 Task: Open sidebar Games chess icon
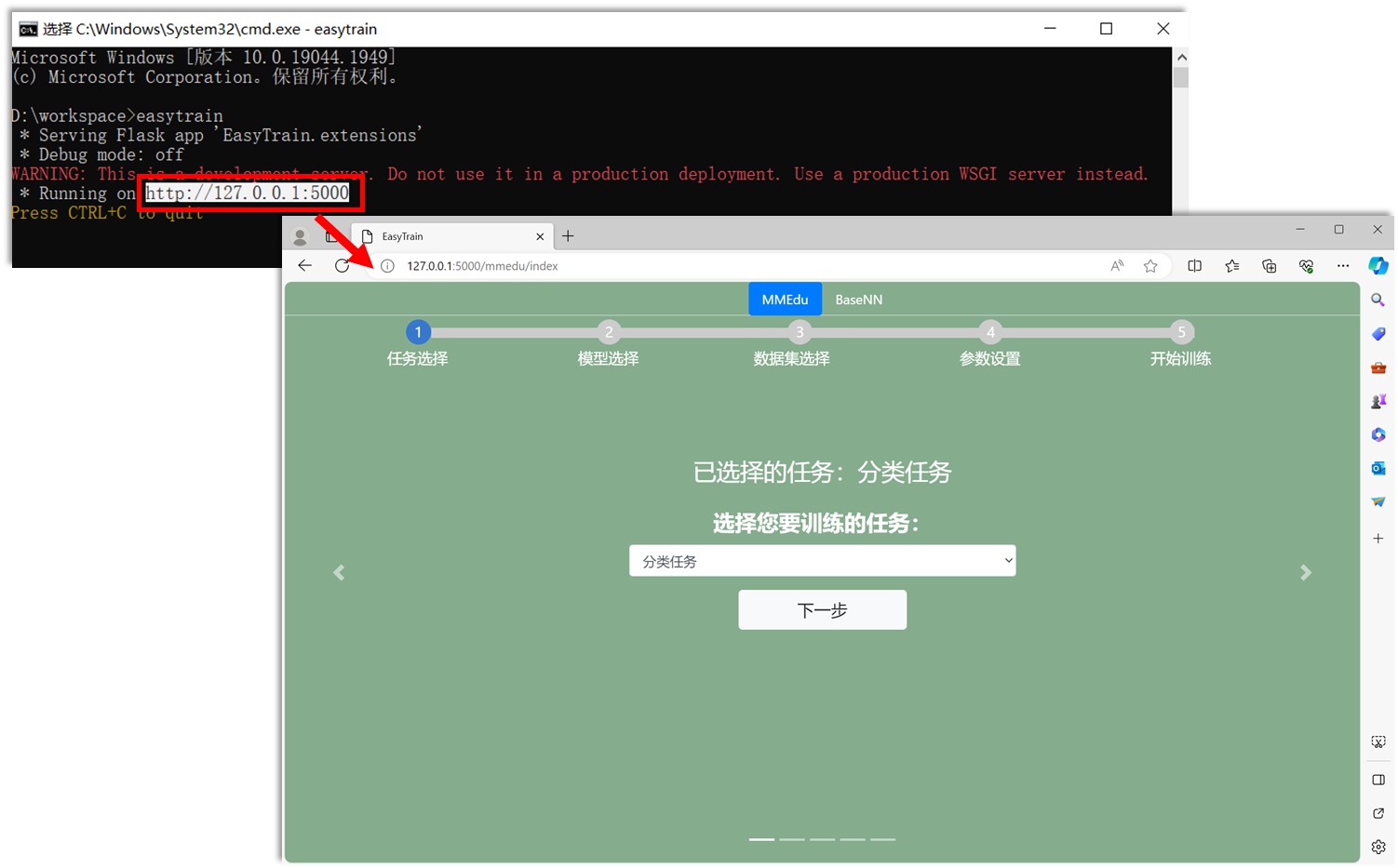[1378, 401]
